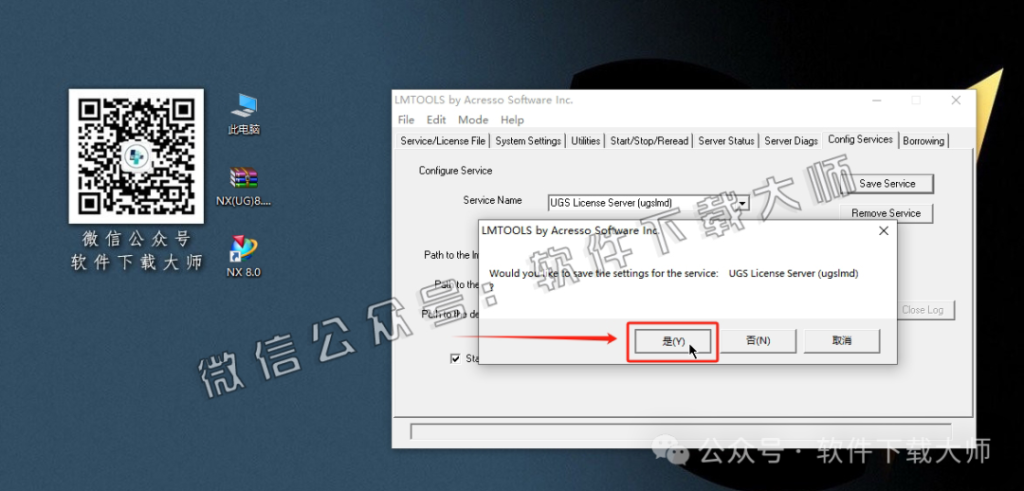Screen dimensions: 1024x491
Task: Open the Mode menu
Action: pos(473,120)
